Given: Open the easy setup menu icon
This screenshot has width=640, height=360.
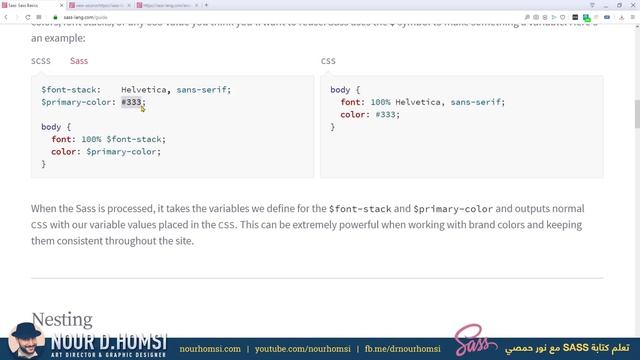Looking at the screenshot, I should point(633,17).
